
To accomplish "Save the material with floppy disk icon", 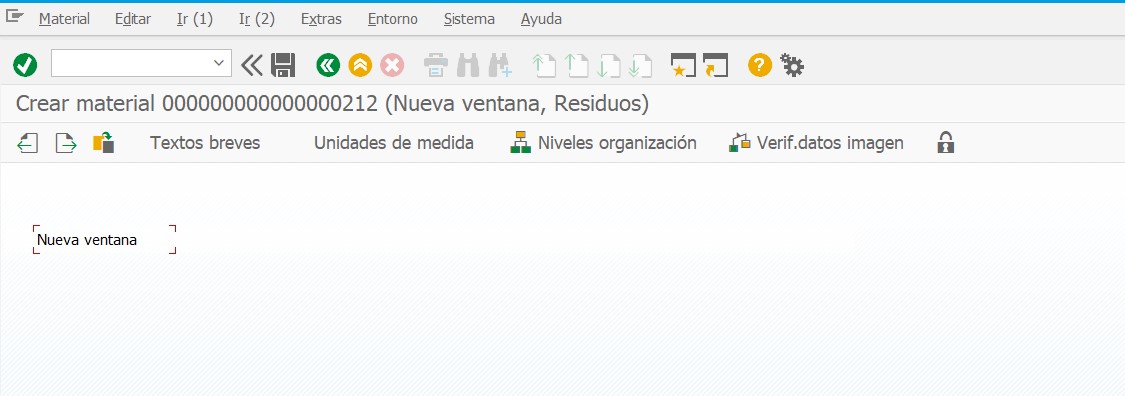I will pyautogui.click(x=283, y=66).
